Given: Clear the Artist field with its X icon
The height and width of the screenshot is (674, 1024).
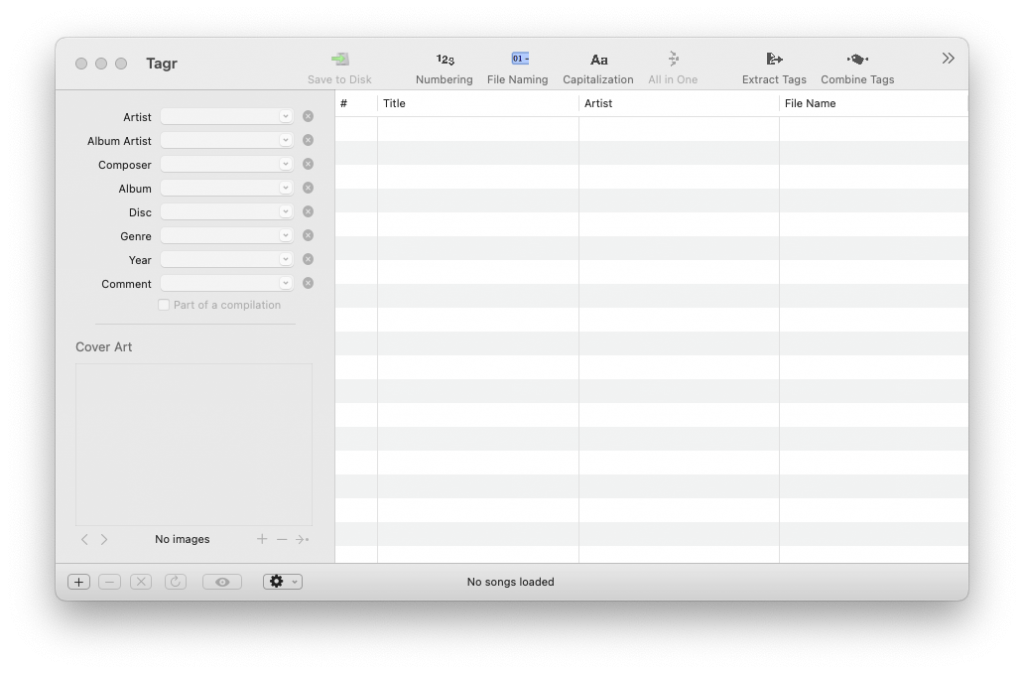Looking at the screenshot, I should coord(308,116).
